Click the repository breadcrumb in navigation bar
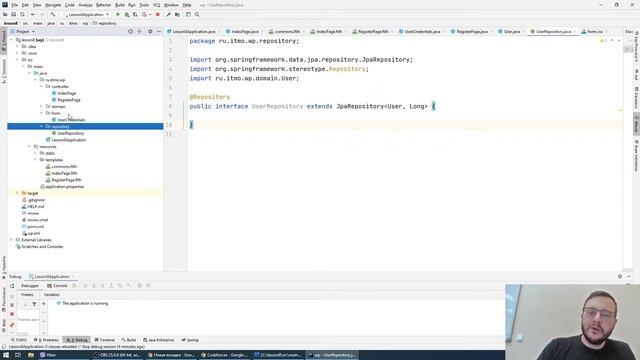This screenshot has width=640, height=360. [x=105, y=23]
